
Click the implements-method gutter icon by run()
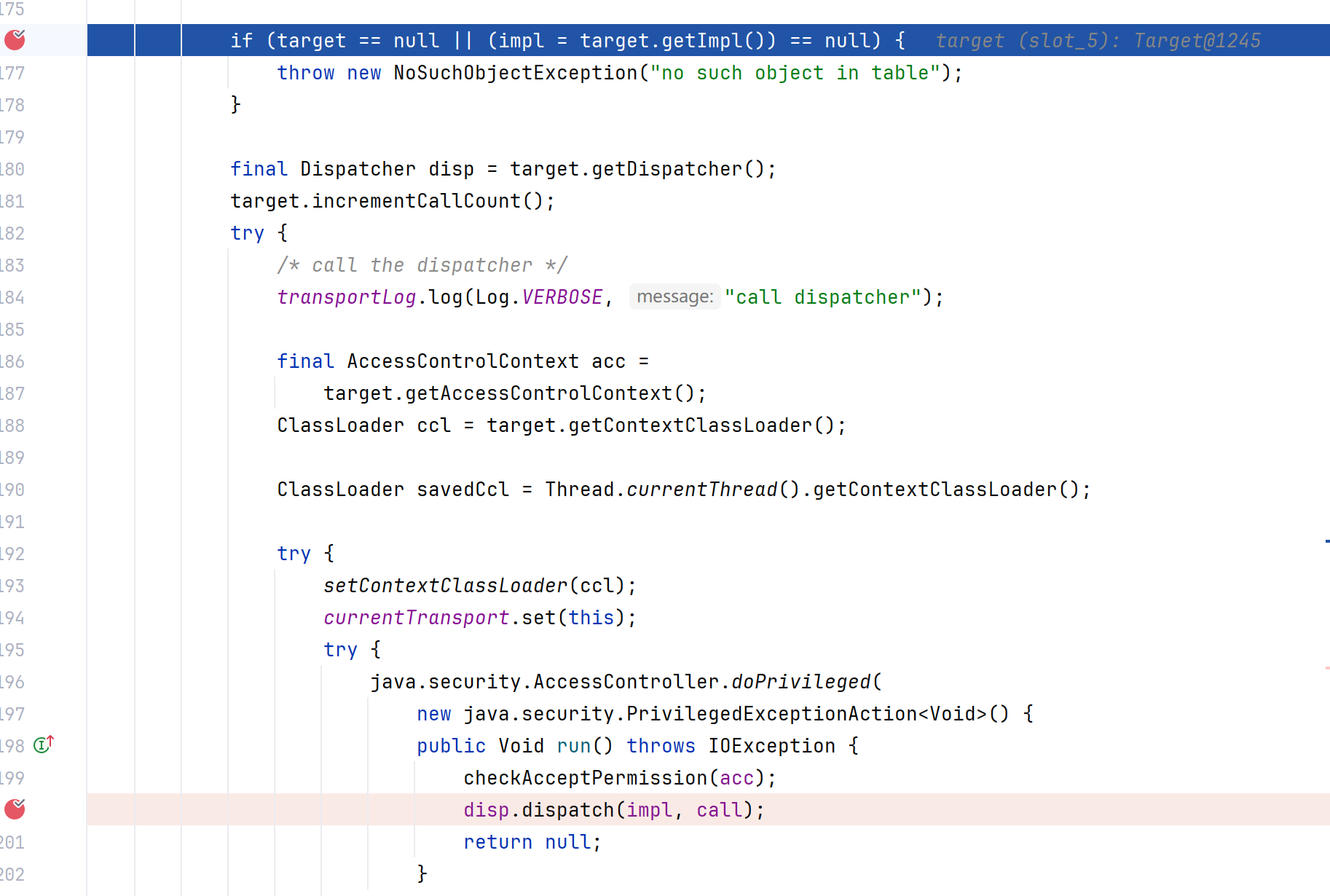tap(44, 744)
